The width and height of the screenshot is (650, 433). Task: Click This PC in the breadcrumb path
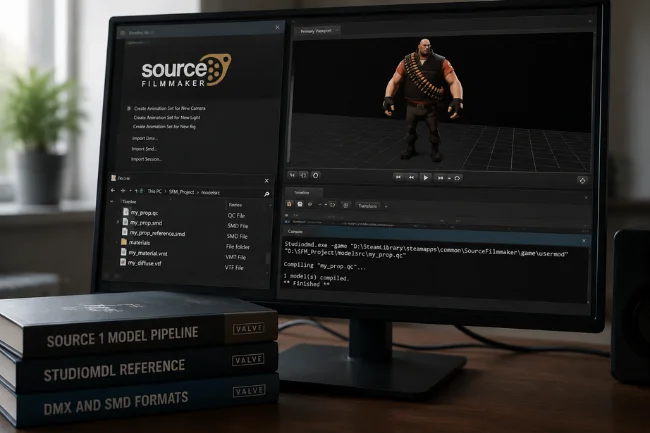click(155, 191)
